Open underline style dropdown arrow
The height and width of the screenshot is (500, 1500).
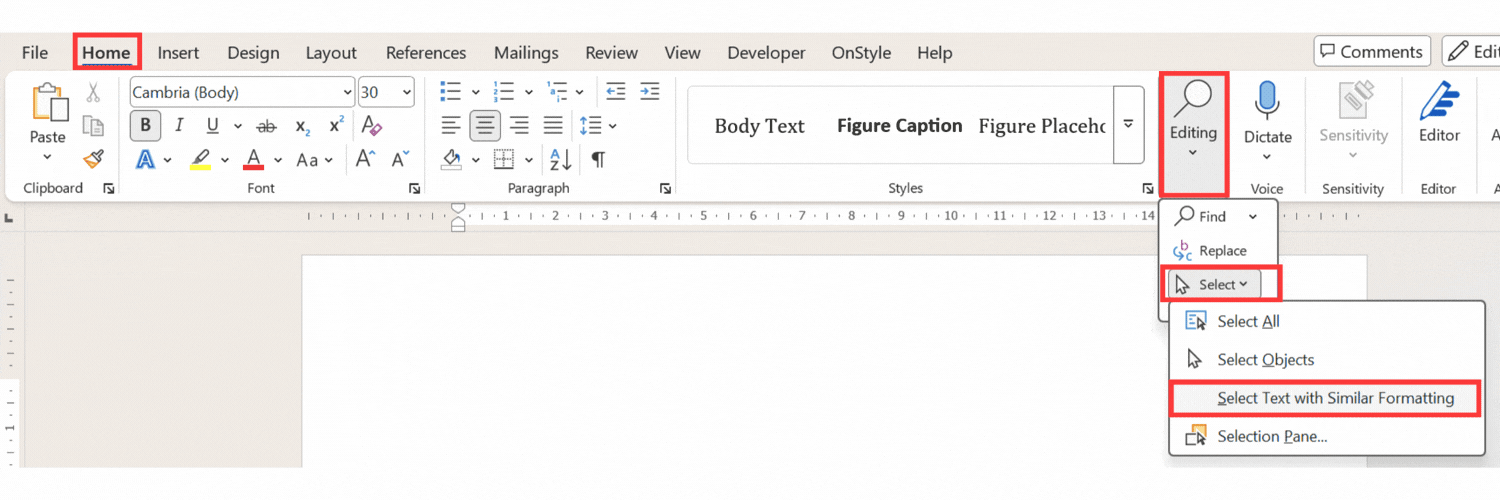[237, 126]
